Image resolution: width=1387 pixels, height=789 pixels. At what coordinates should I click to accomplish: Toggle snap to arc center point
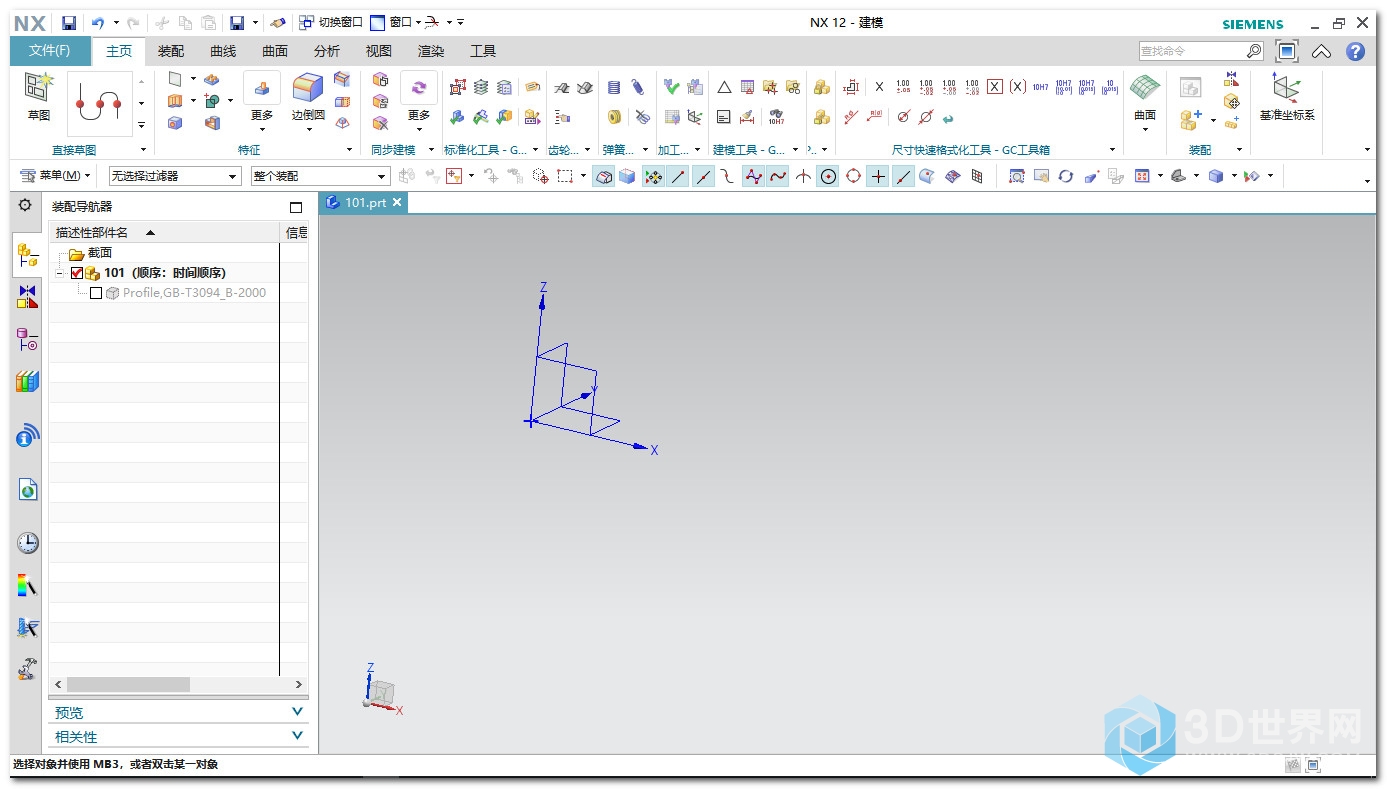tap(828, 176)
